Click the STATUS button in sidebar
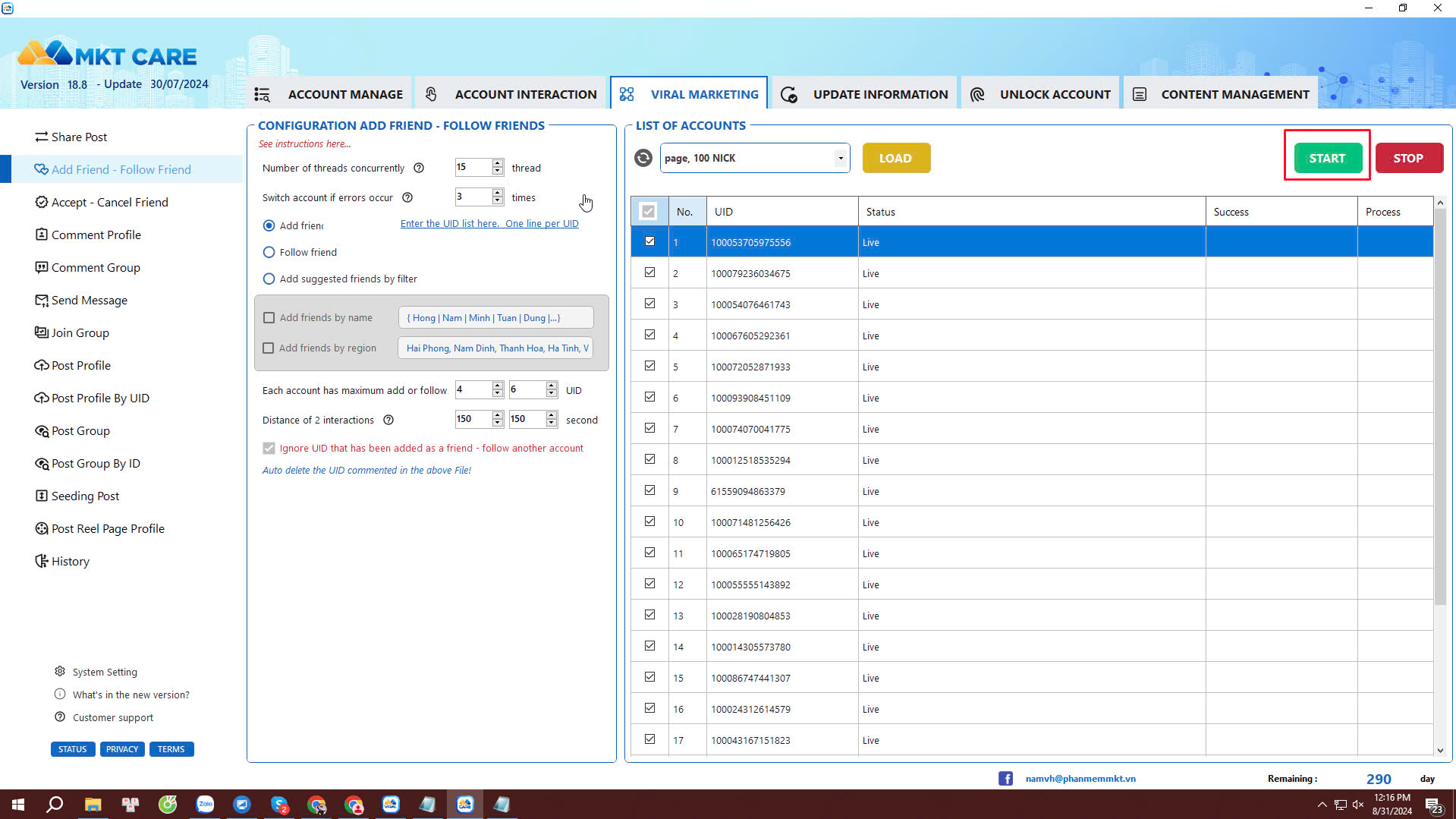The image size is (1456, 819). 73,749
